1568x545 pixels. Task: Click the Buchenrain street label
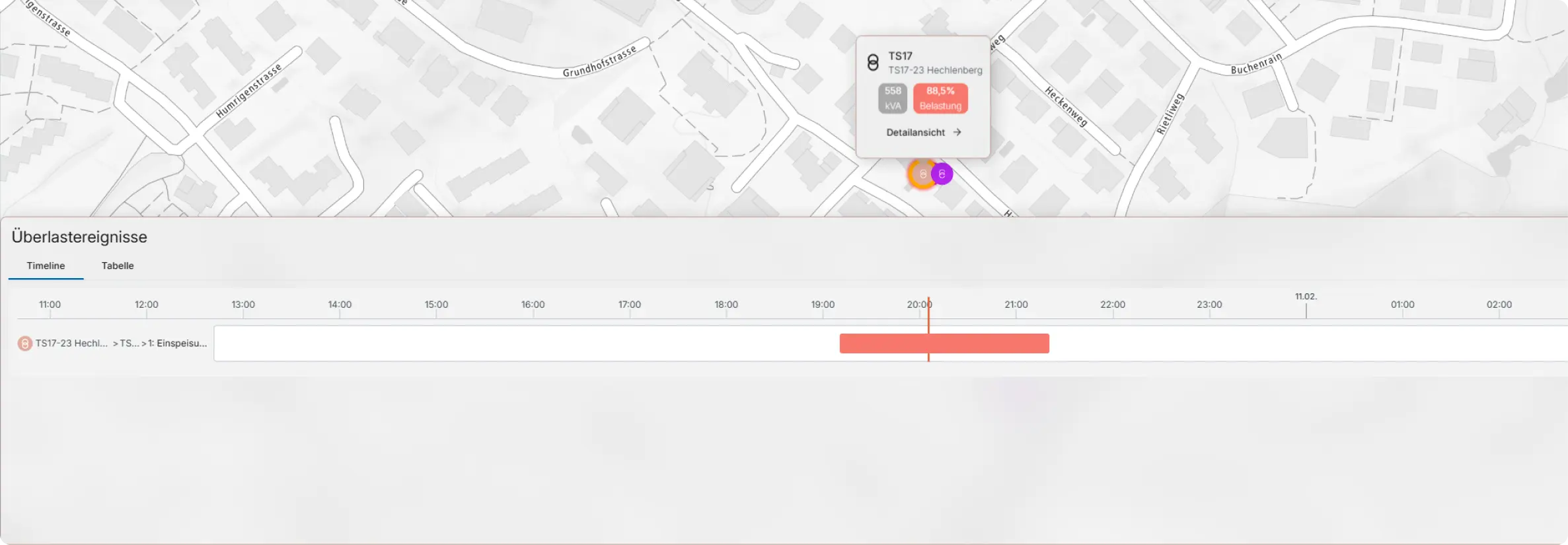point(1256,63)
